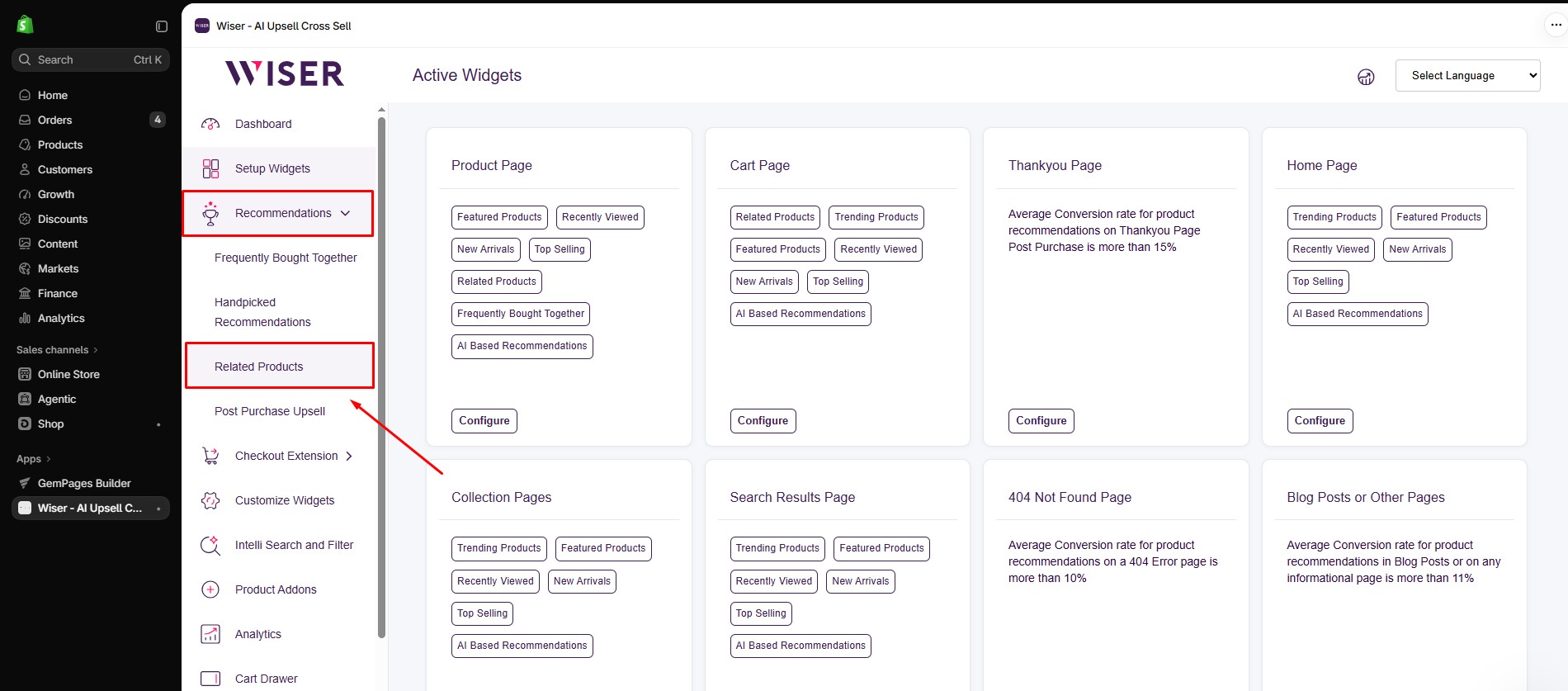Open the Select Language dropdown
1568x691 pixels.
(1467, 75)
